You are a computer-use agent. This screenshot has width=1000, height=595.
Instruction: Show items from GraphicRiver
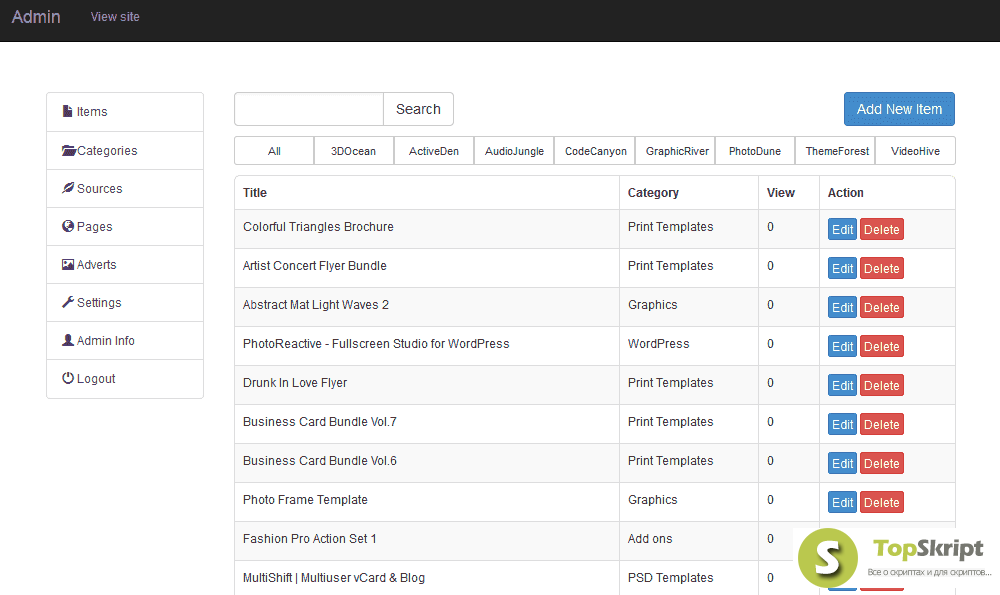pyautogui.click(x=677, y=151)
